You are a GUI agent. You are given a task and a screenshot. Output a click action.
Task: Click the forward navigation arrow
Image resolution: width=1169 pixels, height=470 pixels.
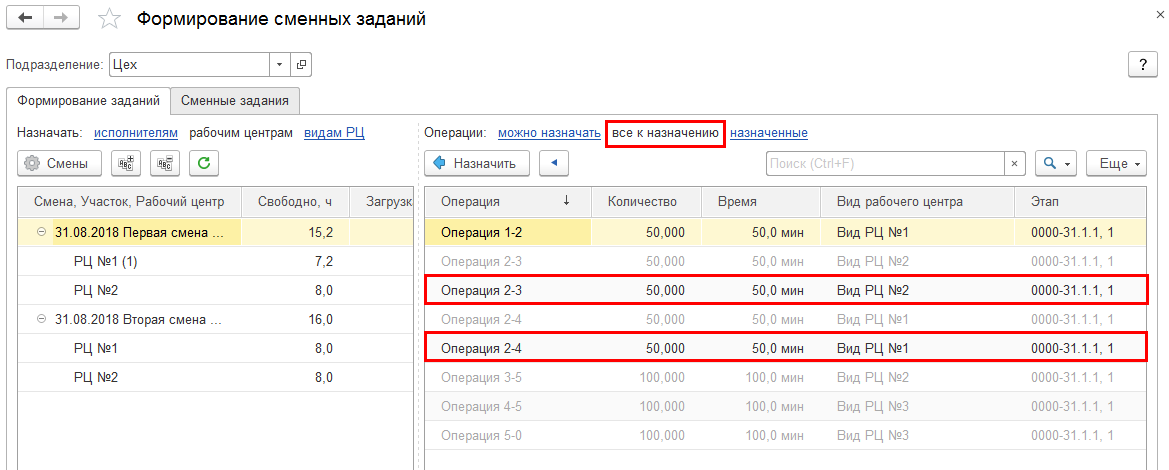[60, 19]
